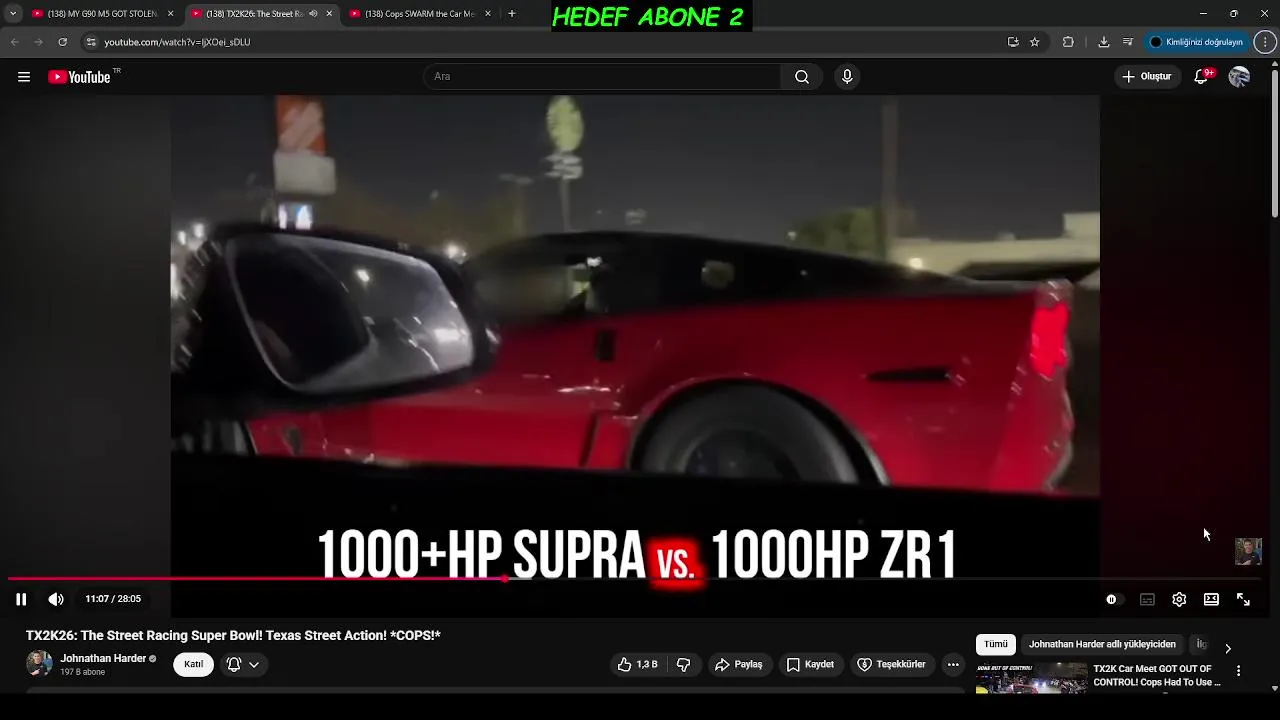Click the TX2K Car Meet GOT OUT OF CONTROL title
The image size is (1280, 720).
tap(1157, 675)
